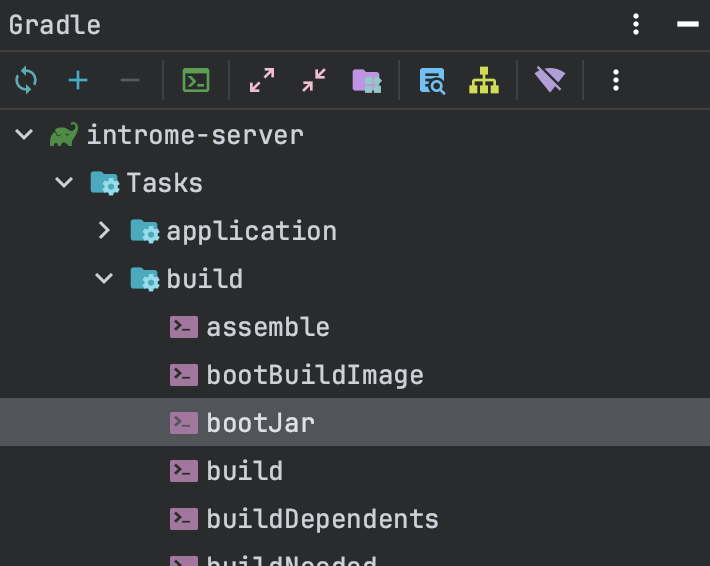710x566 pixels.
Task: Select the bootJar task icon
Action: (x=184, y=423)
